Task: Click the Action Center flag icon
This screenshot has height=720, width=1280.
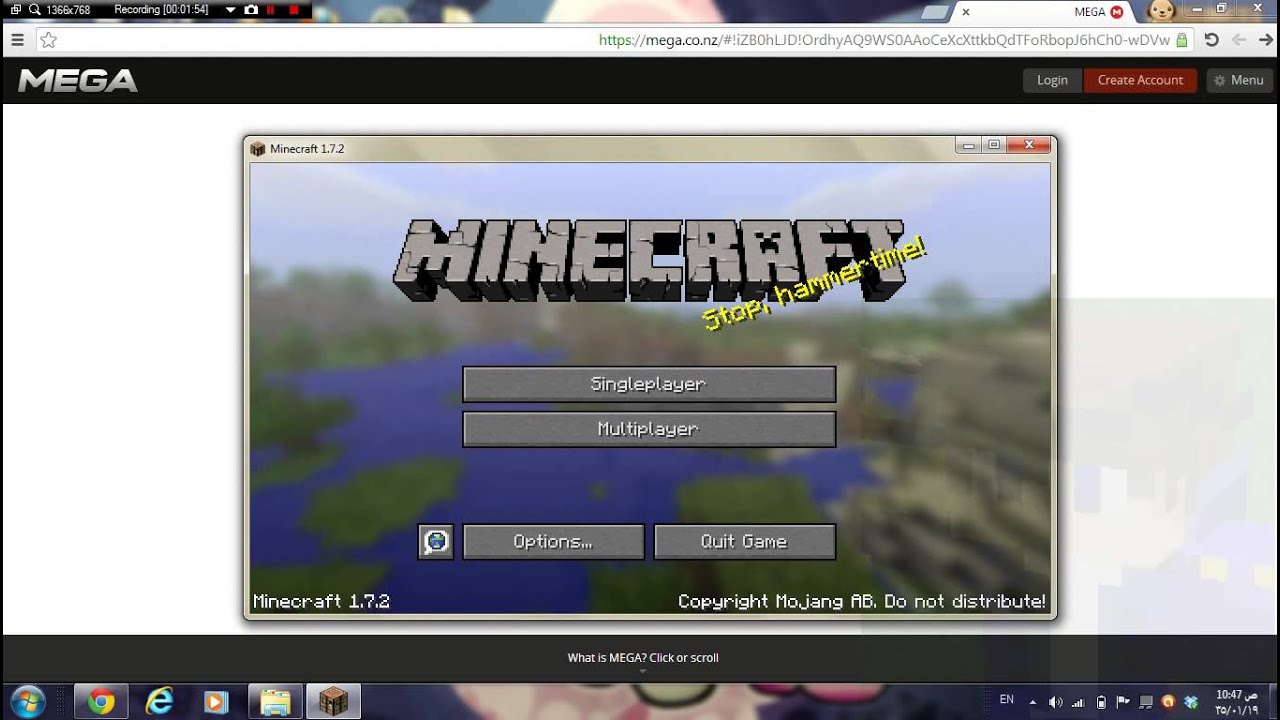Action: (x=1122, y=702)
